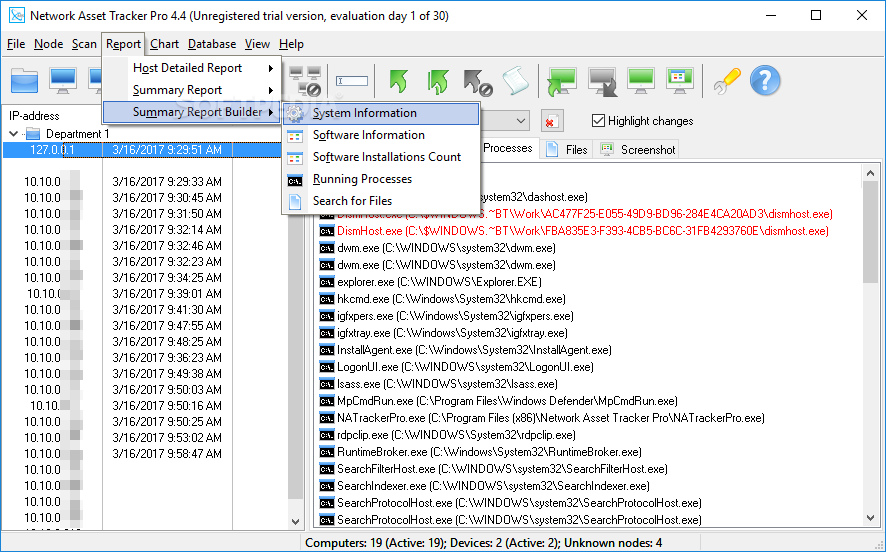Open the Help menu

click(292, 44)
